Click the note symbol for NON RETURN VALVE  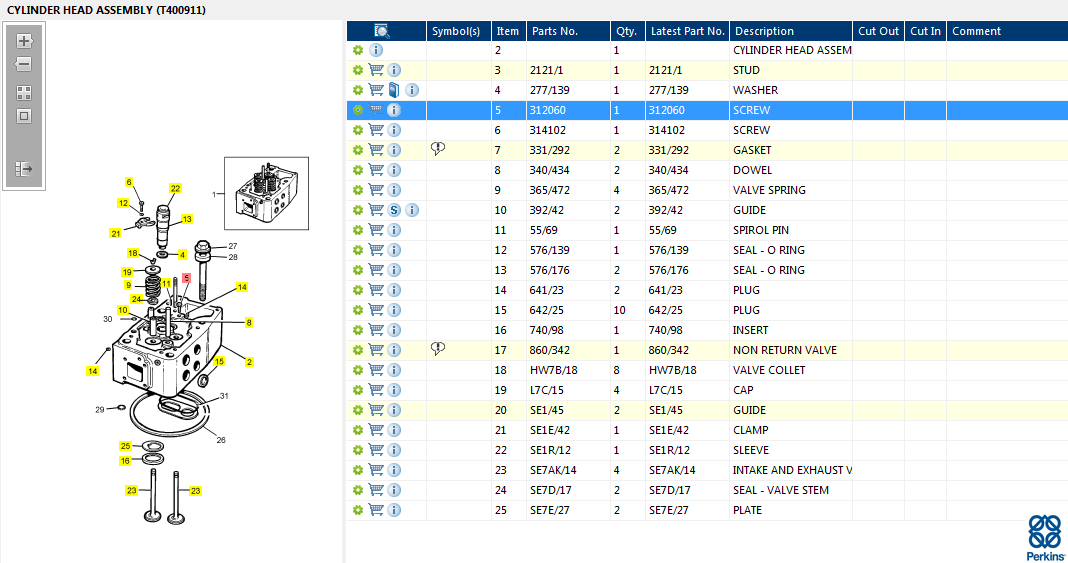(x=437, y=348)
